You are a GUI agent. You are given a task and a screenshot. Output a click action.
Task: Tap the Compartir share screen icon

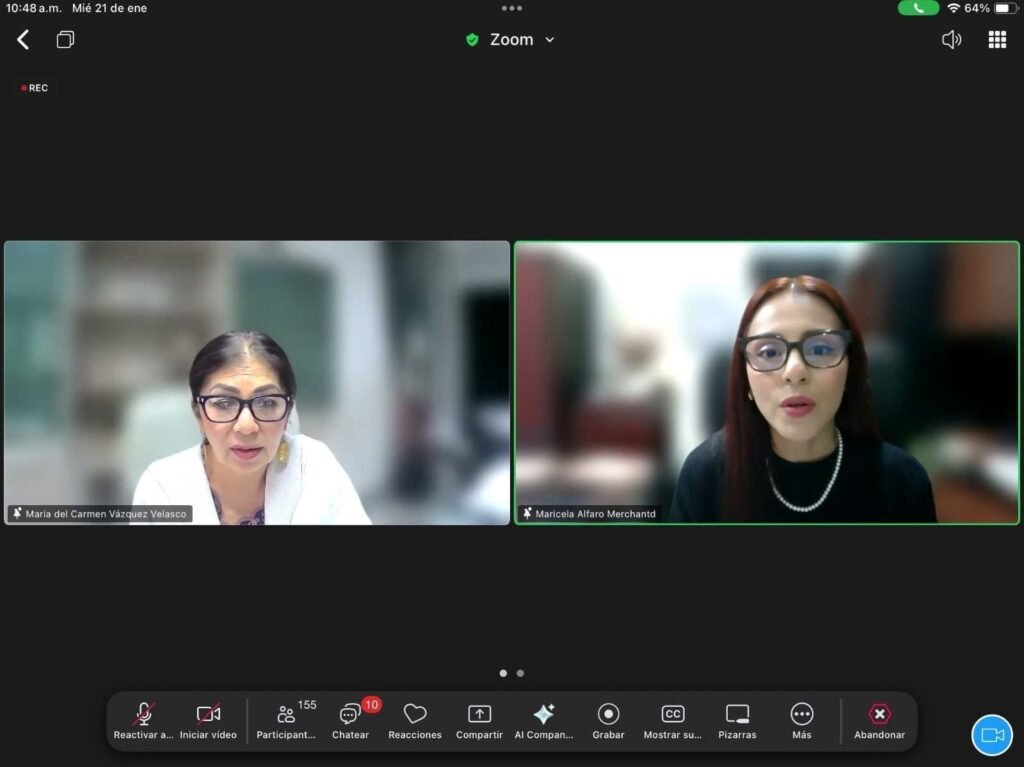[479, 720]
